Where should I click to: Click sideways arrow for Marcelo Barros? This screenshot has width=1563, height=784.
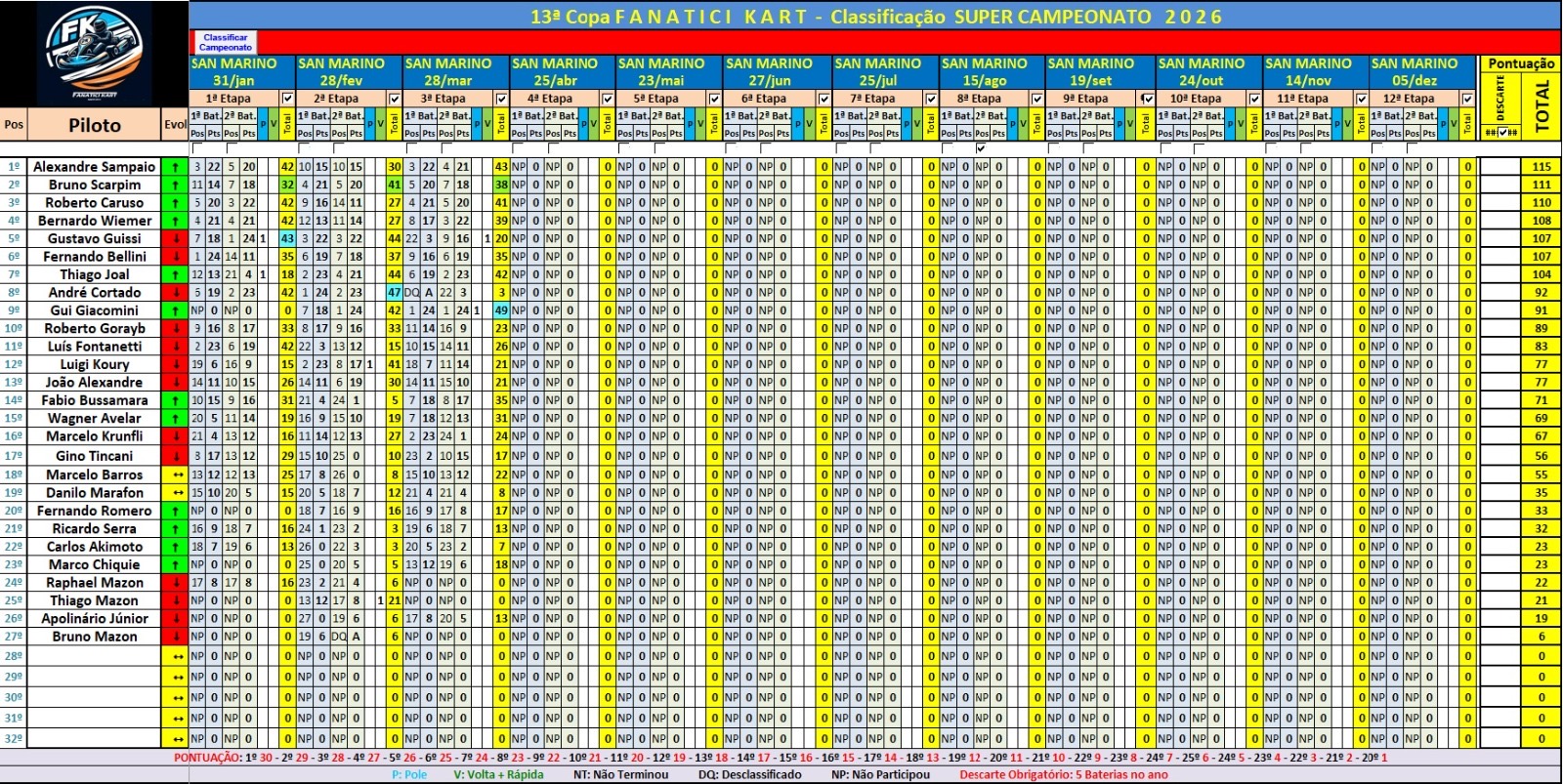pyautogui.click(x=176, y=475)
